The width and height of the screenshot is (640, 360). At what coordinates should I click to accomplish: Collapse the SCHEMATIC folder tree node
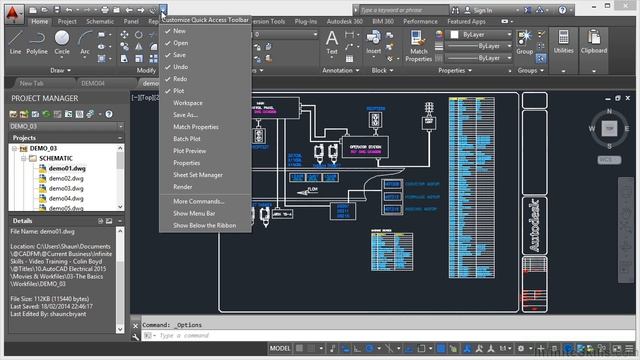coord(24,158)
